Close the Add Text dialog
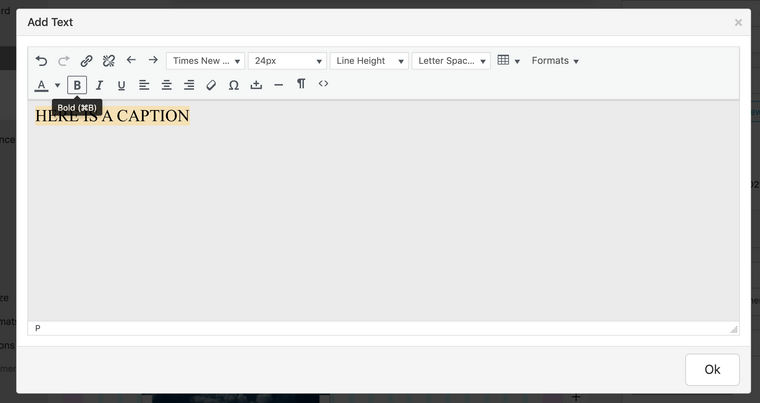Screen dimensions: 760x403 [738, 22]
